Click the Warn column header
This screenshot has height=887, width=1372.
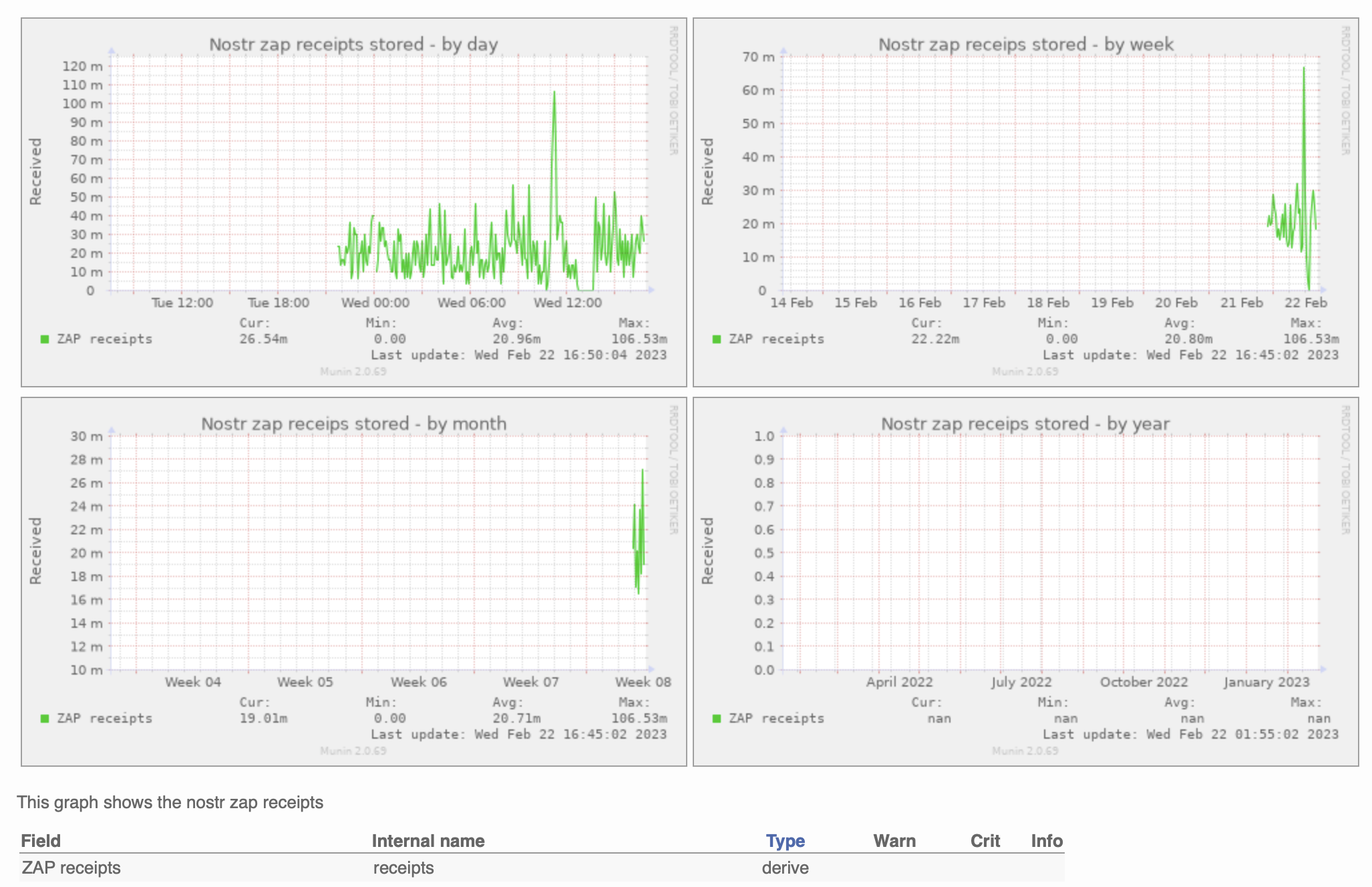894,841
